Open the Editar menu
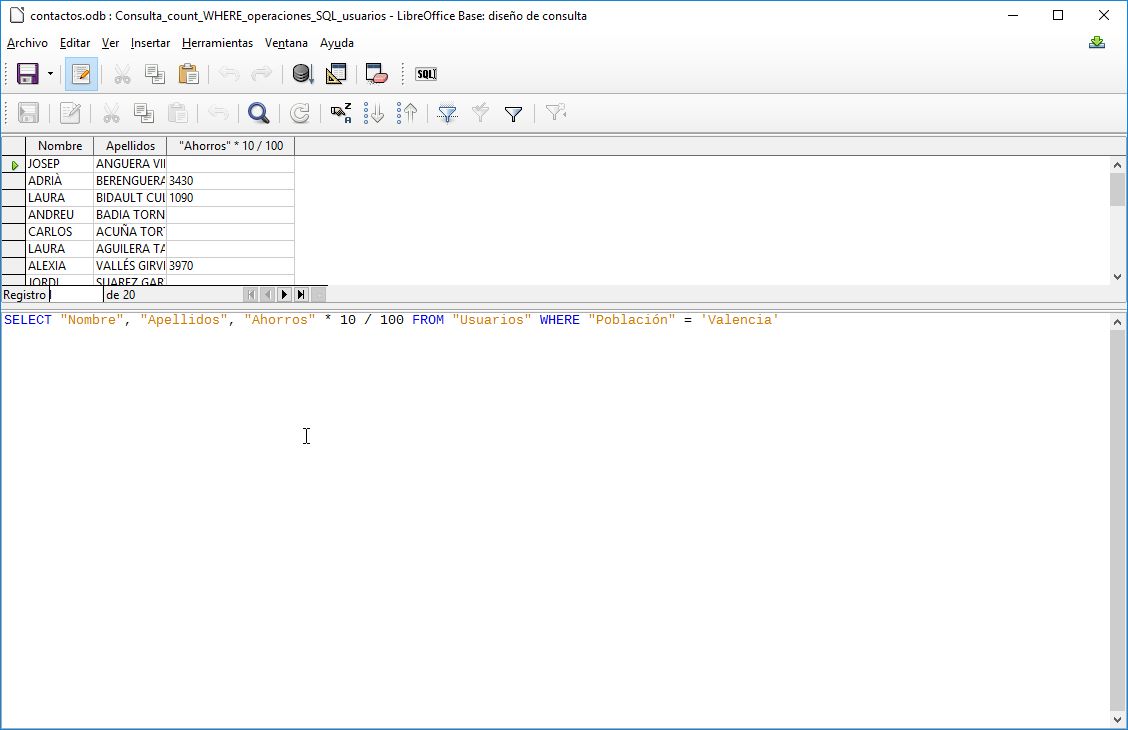Image resolution: width=1128 pixels, height=730 pixels. 75,43
